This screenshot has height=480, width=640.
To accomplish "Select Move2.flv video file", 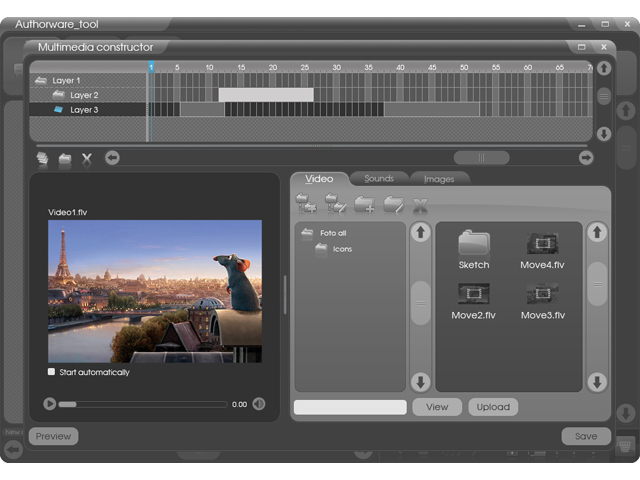I will pyautogui.click(x=473, y=301).
